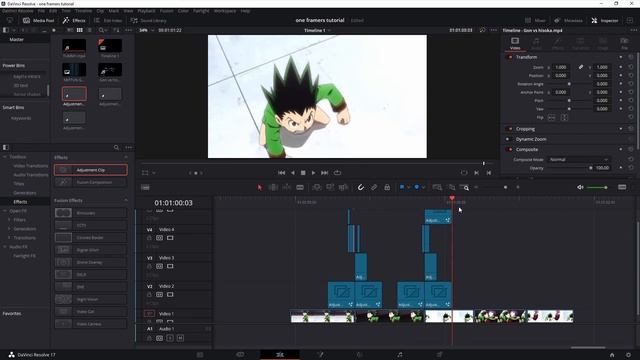
Task: Click the Overwrite Clip icon
Action: click(x=330, y=187)
